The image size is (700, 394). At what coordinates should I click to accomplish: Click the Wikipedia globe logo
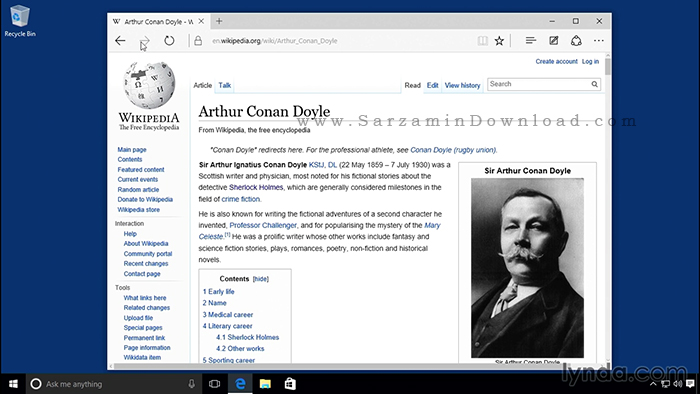pos(149,85)
